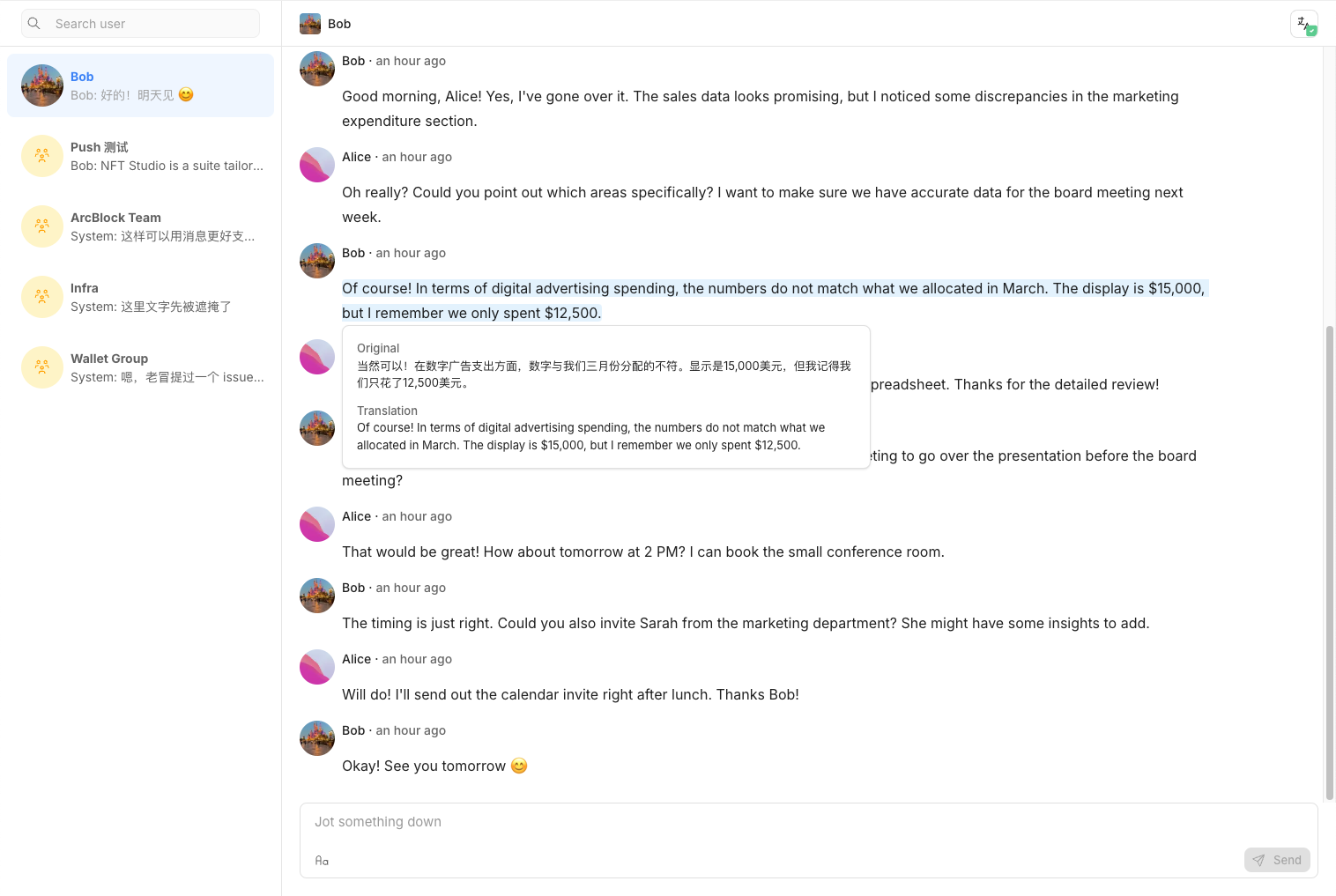Image resolution: width=1336 pixels, height=896 pixels.
Task: Click the ArcBlock Team group avatar
Action: tap(42, 226)
